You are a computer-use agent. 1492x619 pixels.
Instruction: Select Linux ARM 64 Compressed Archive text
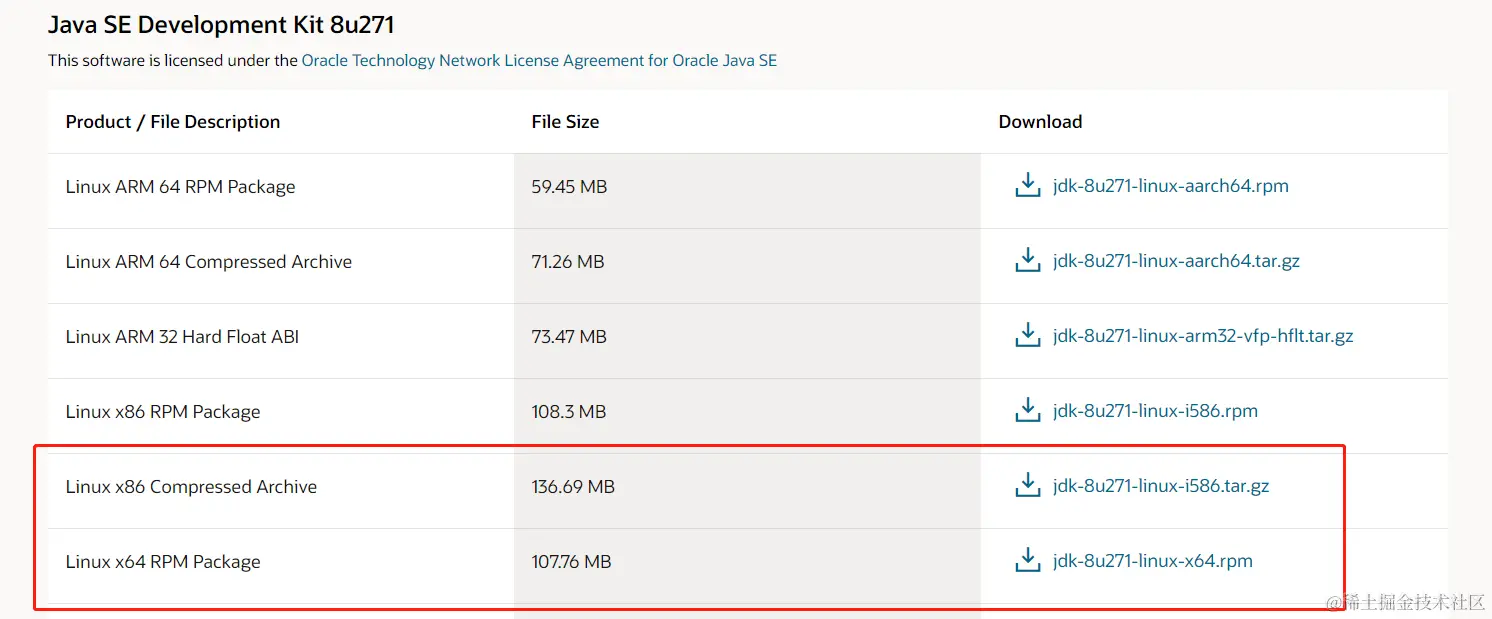click(209, 262)
